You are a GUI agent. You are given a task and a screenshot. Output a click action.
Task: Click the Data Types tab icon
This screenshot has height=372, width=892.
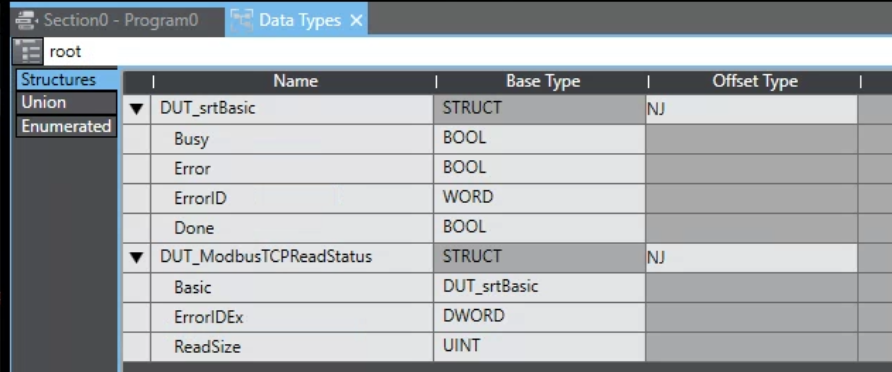coord(241,21)
